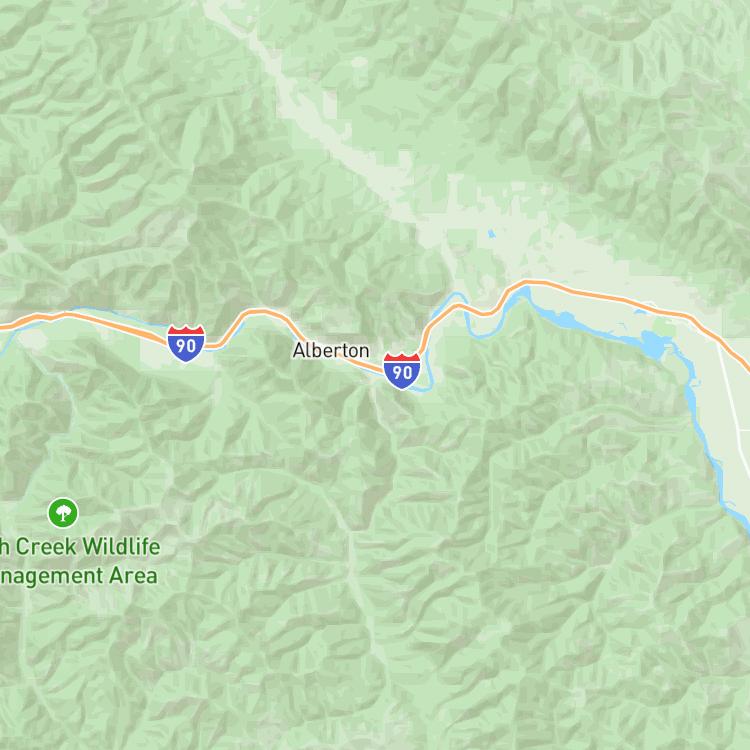Click the western I-90 interstate shield
The height and width of the screenshot is (750, 750).
[186, 343]
